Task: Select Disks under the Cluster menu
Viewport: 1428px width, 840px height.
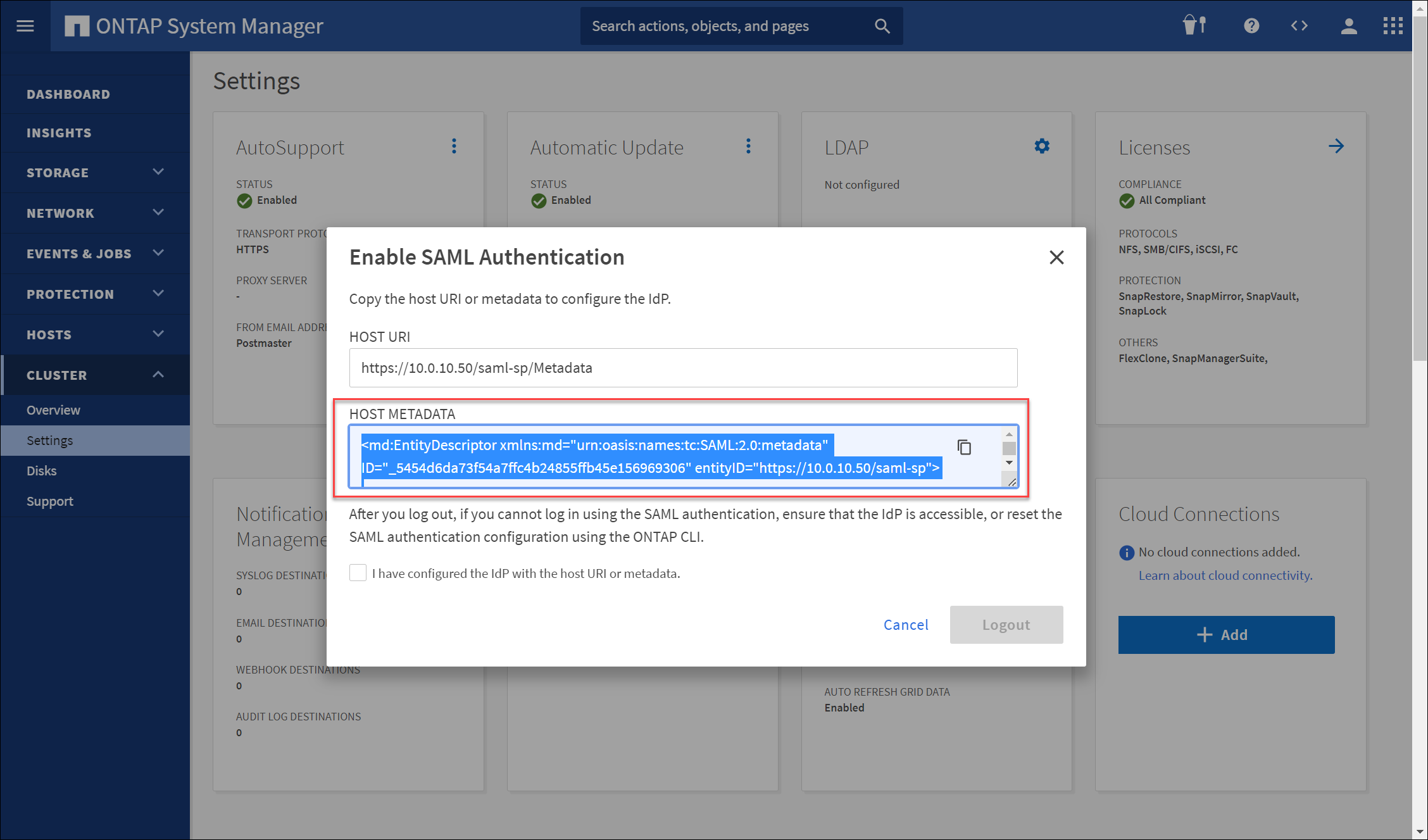Action: [42, 471]
